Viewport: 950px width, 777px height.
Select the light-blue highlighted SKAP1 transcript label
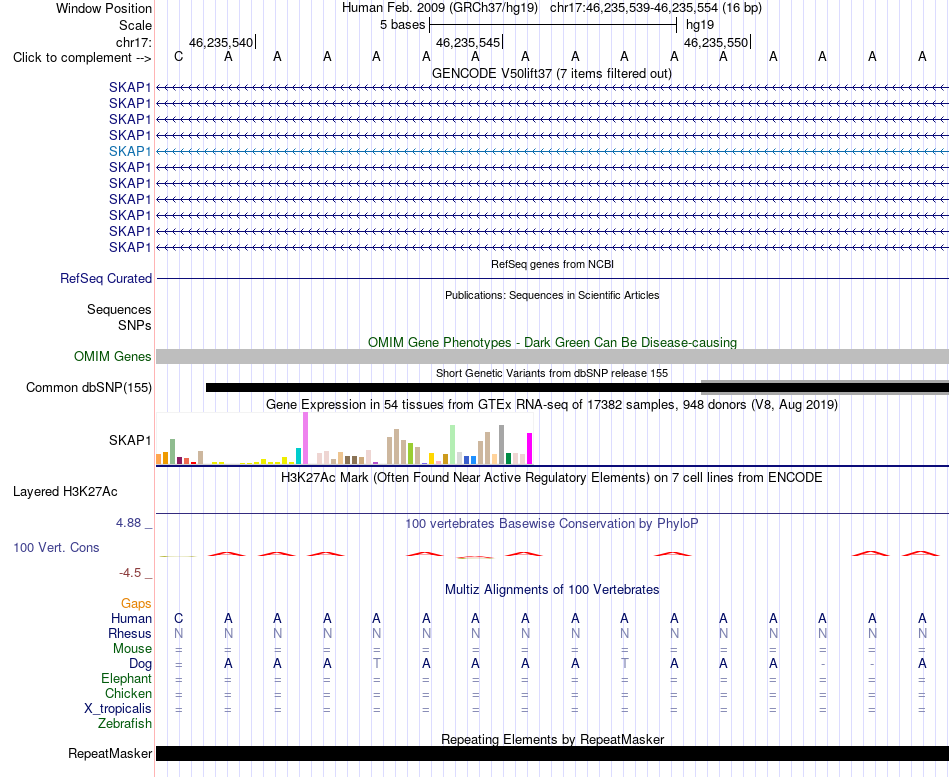tap(130, 151)
